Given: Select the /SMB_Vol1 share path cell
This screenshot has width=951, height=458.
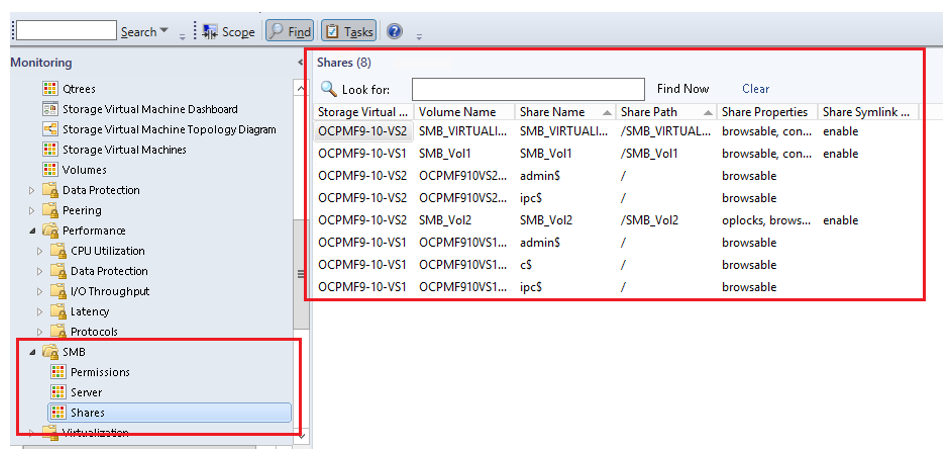Looking at the screenshot, I should click(649, 154).
